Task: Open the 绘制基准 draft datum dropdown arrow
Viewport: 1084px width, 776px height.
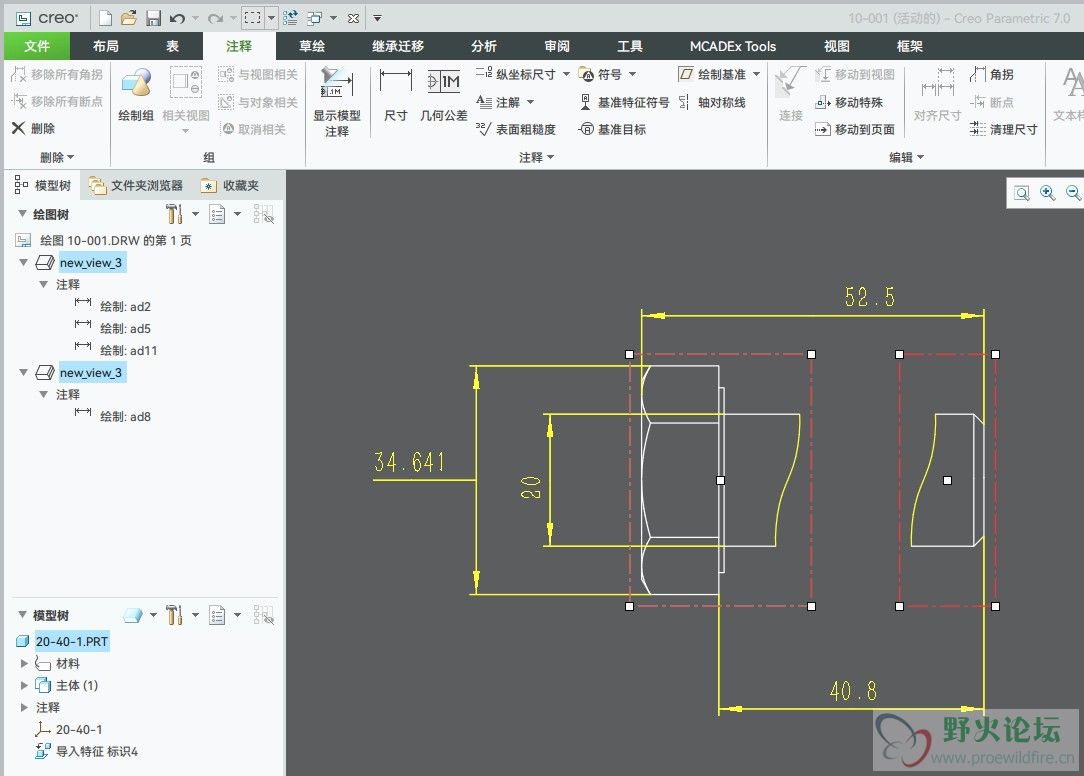Action: [x=756, y=74]
